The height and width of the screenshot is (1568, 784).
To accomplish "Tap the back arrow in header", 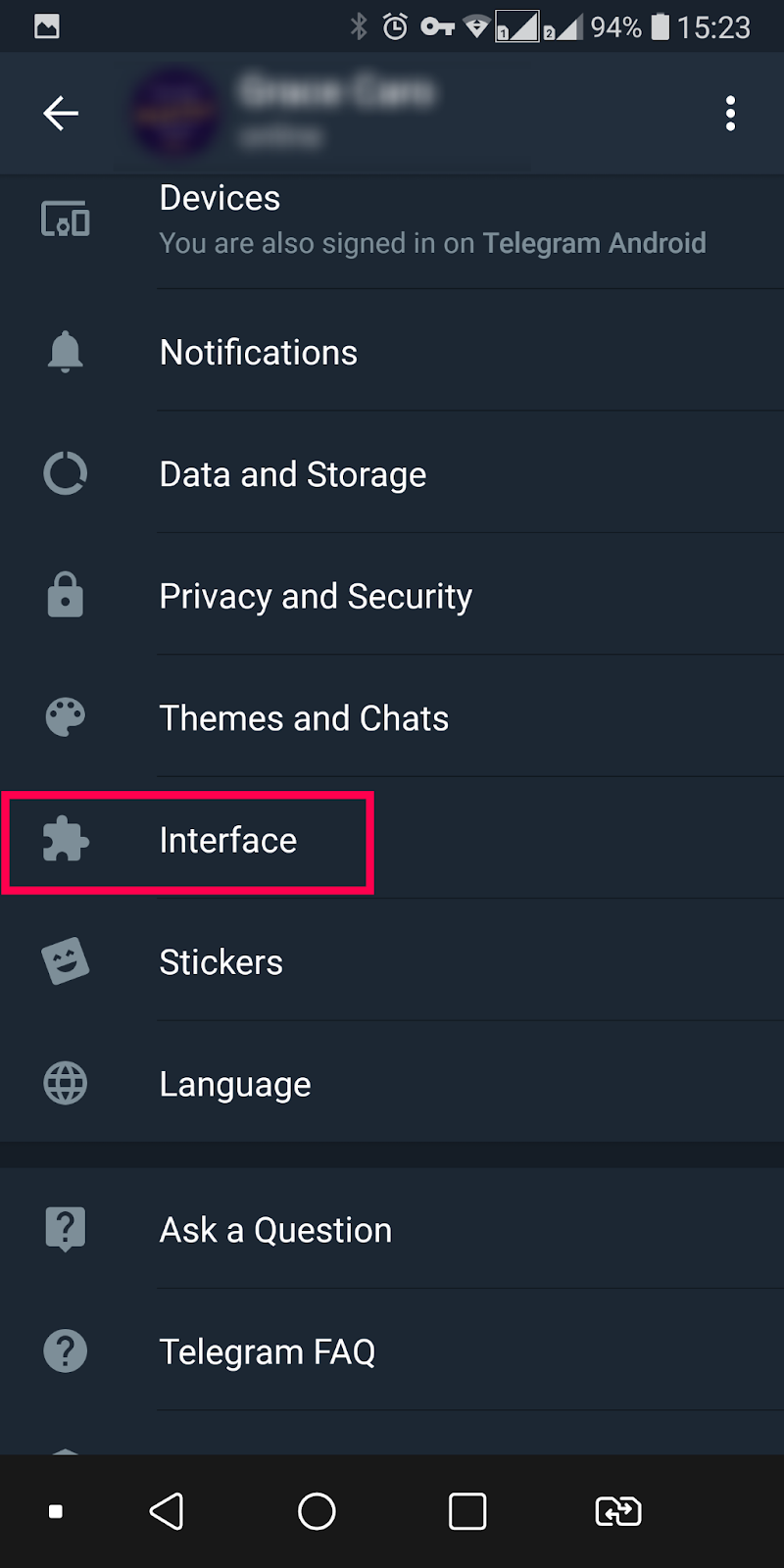I will coord(61,114).
